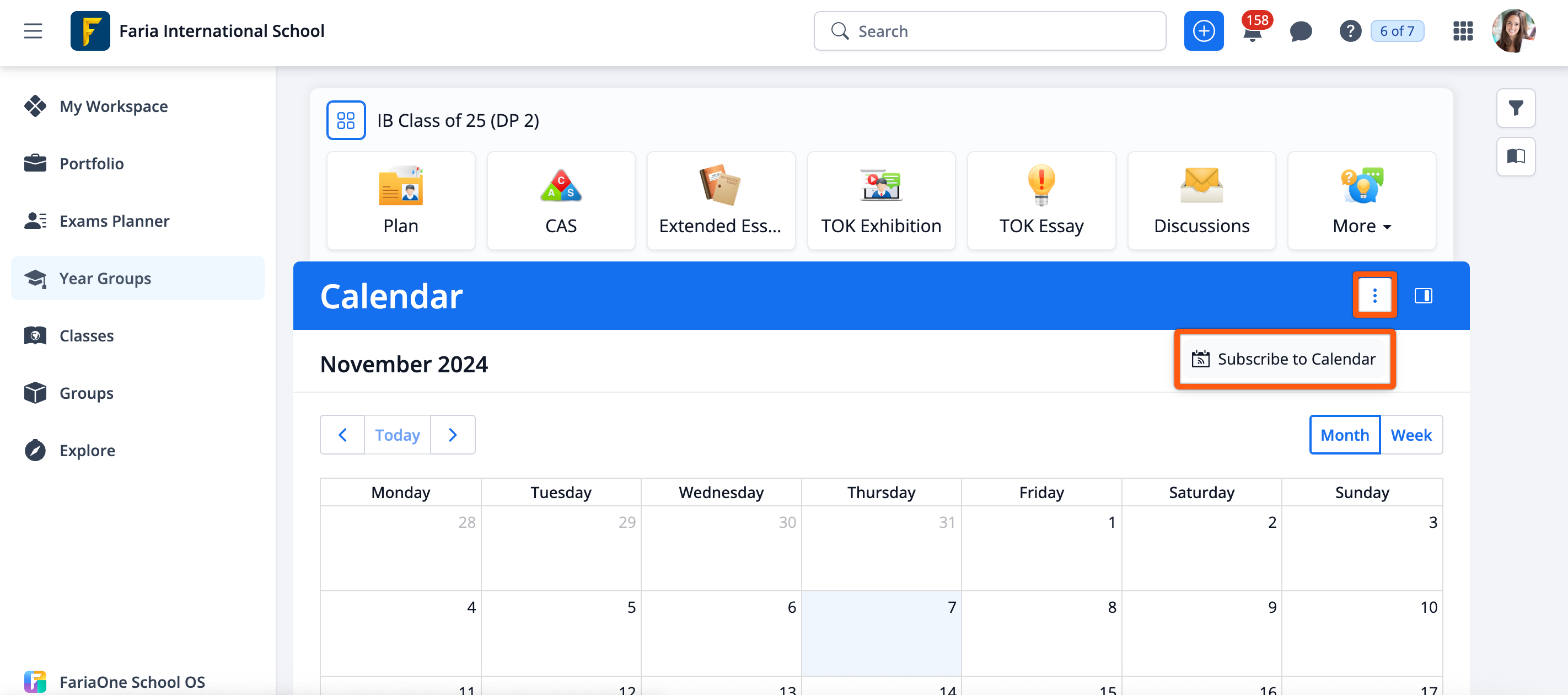Click the blue plus add button
1568x695 pixels.
[1203, 31]
